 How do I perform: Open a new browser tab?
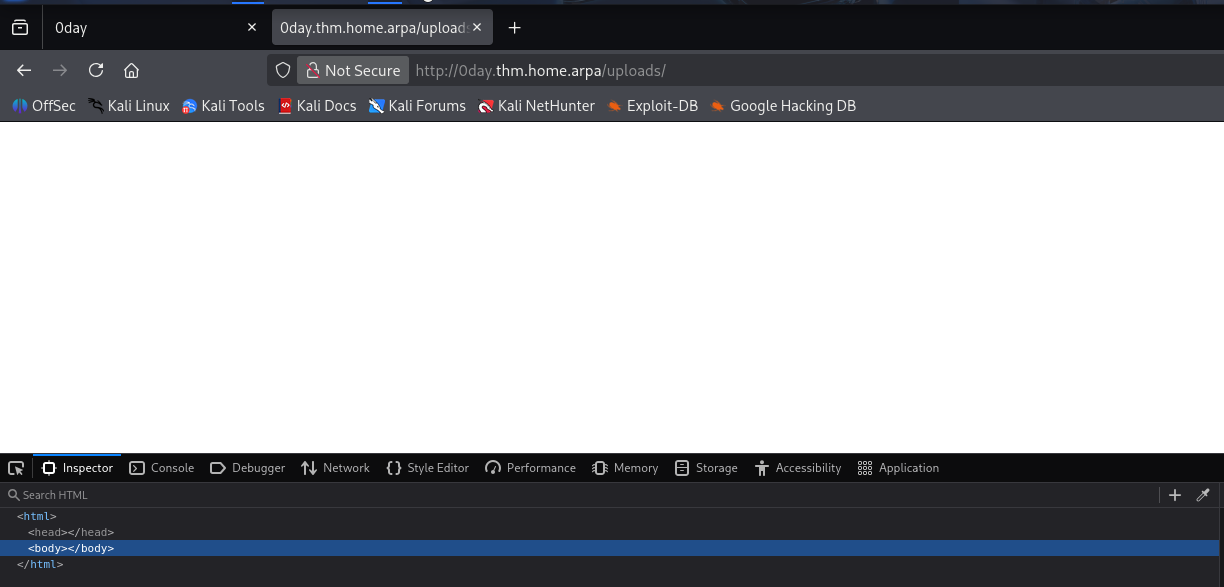[514, 28]
